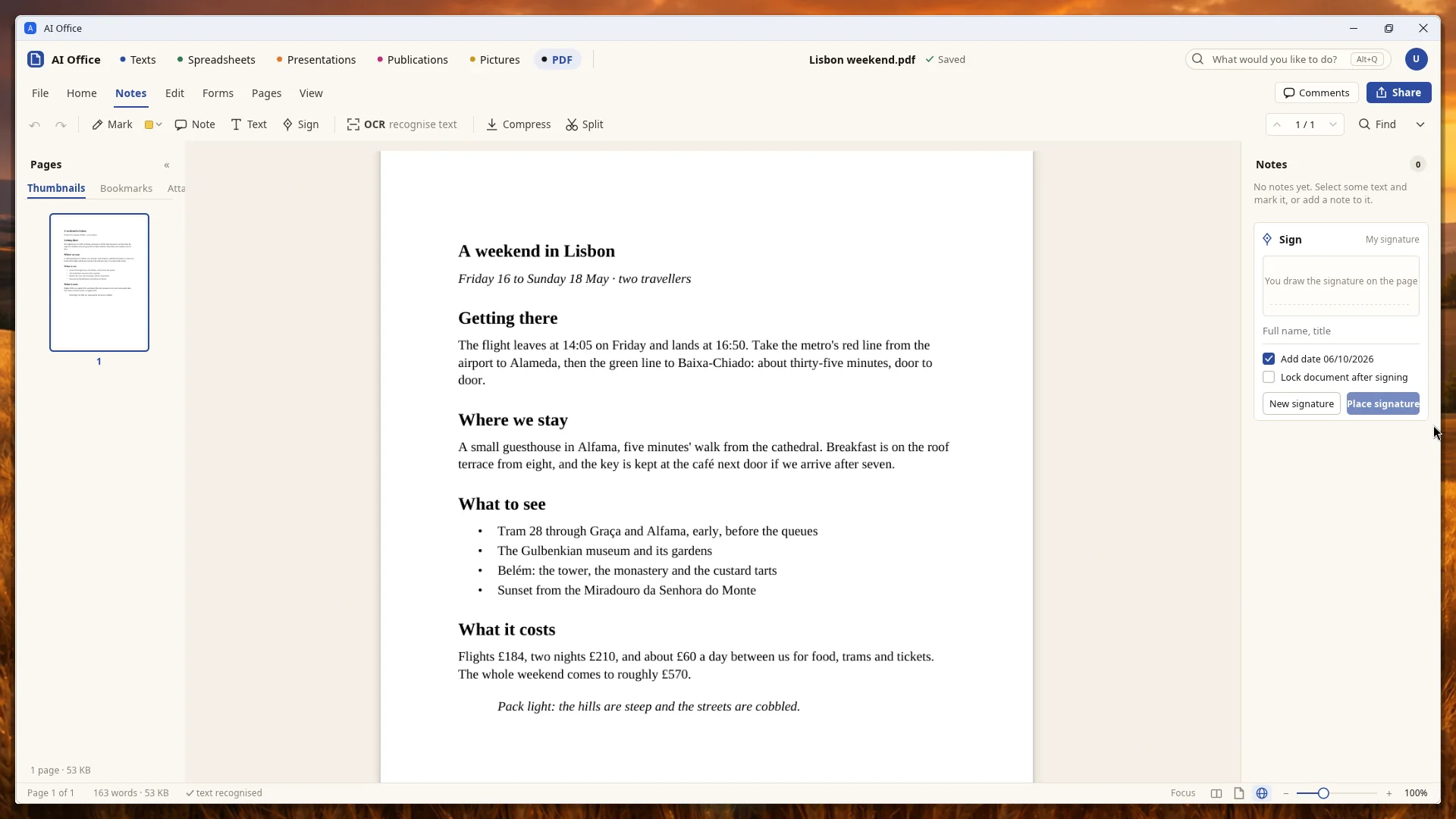The image size is (1456, 819).
Task: Switch to single-page view icon
Action: click(1239, 793)
